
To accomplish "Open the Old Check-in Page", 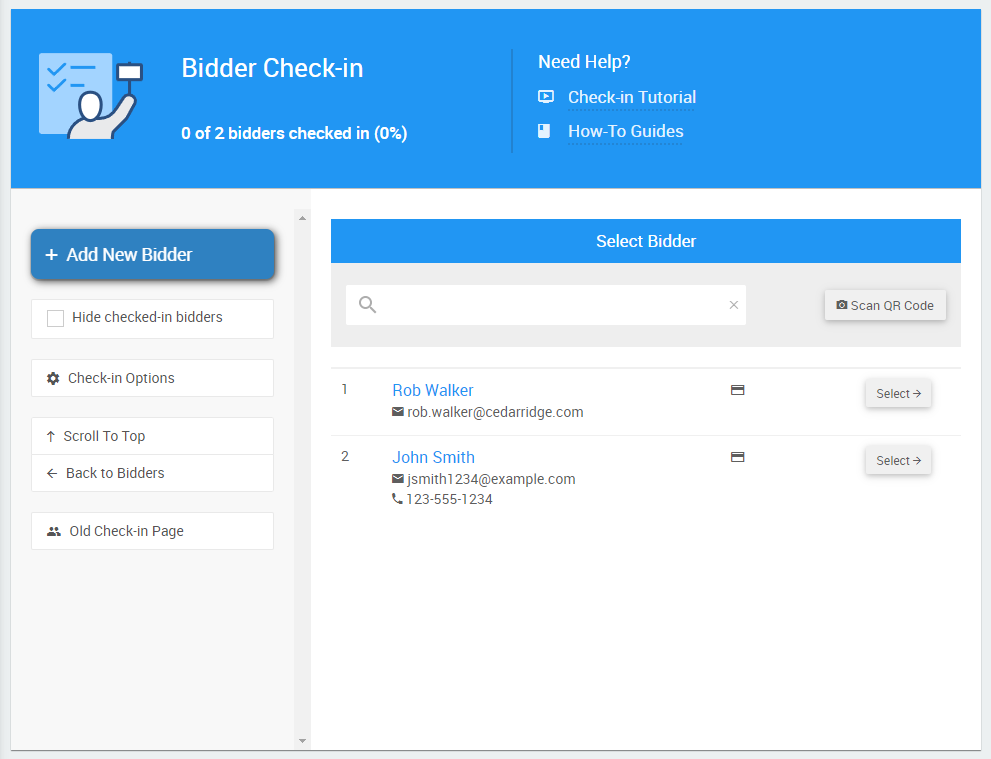I will 152,531.
